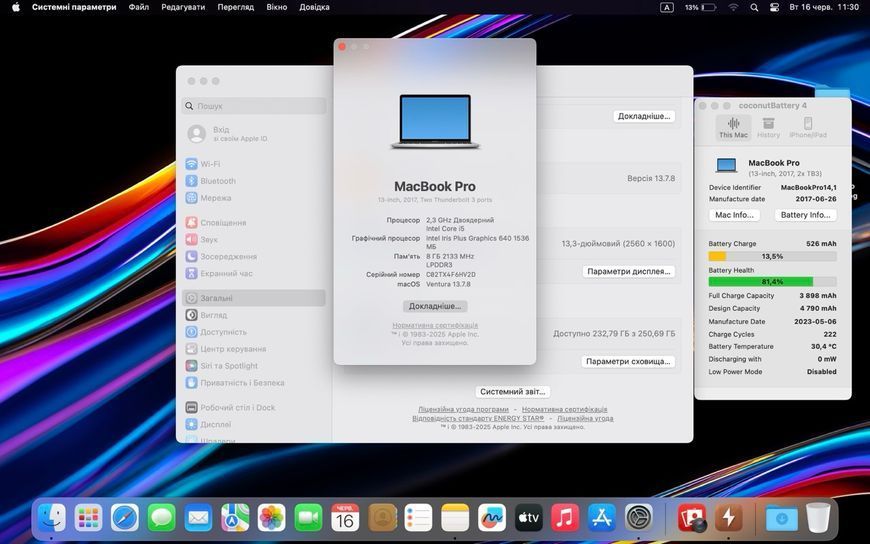Screen dimensions: 870x544
Task: Select Siri та Spotlight in sidebar
Action: [254, 366]
